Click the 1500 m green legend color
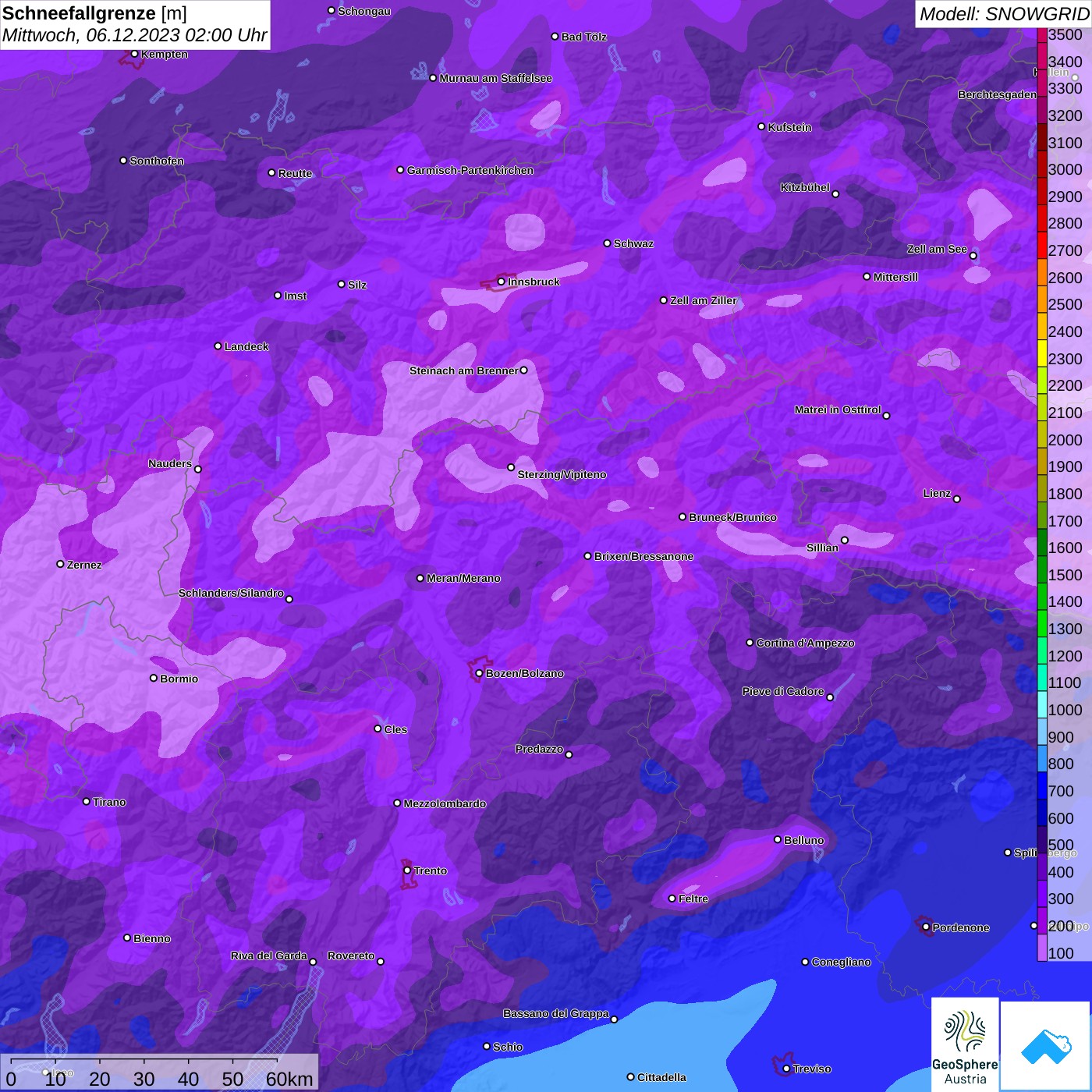 tap(1041, 569)
